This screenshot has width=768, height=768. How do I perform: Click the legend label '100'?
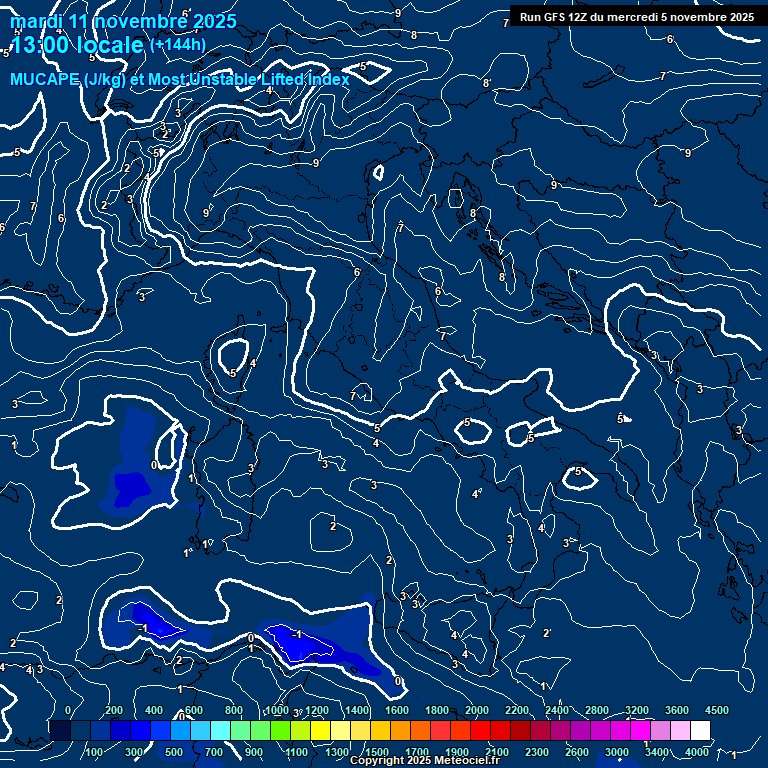[94, 752]
